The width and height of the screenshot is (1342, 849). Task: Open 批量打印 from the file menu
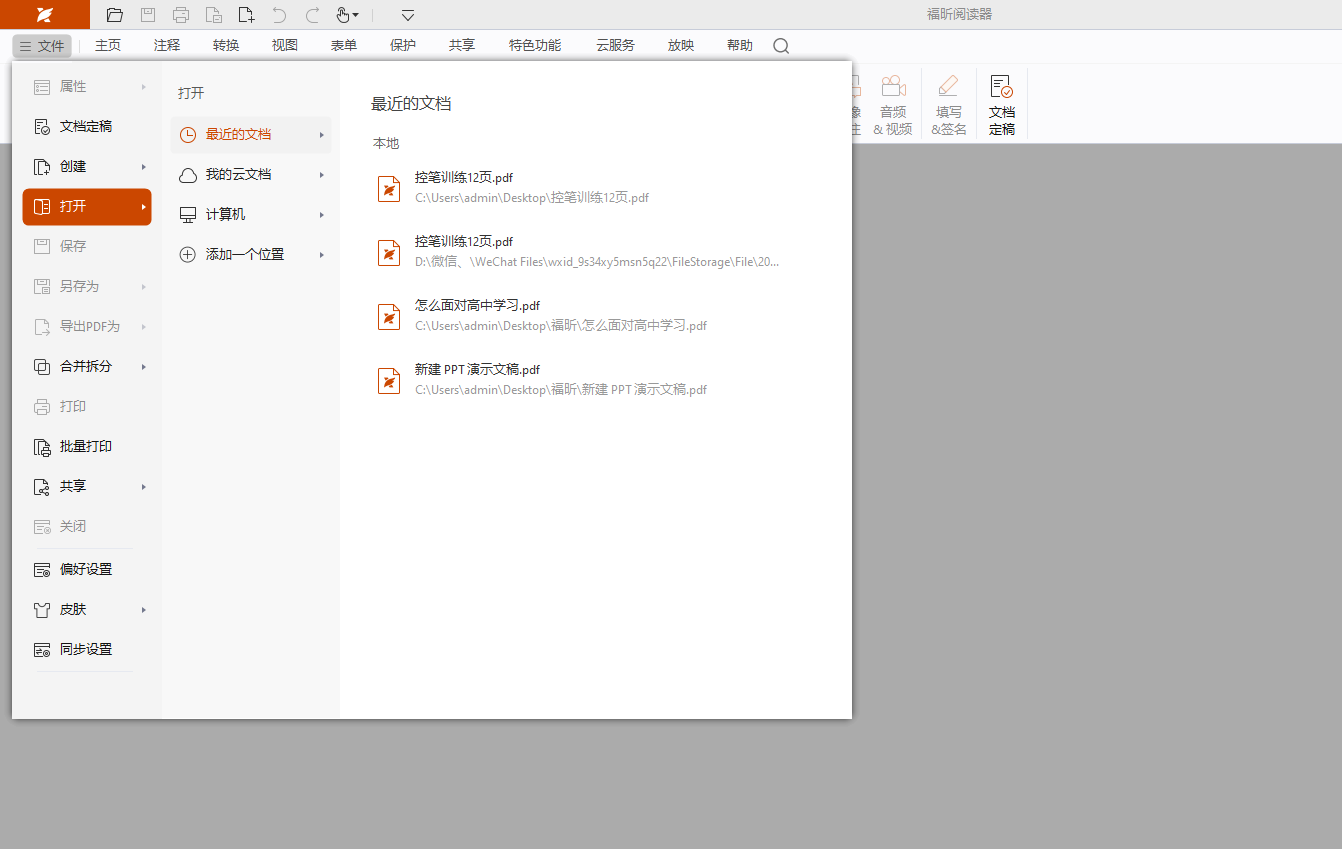click(85, 446)
